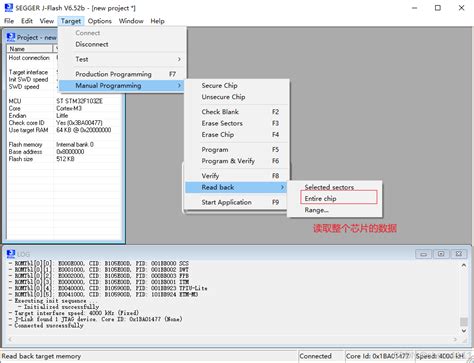Click the Use target RAM row
This screenshot has height=363, width=474.
click(x=64, y=130)
